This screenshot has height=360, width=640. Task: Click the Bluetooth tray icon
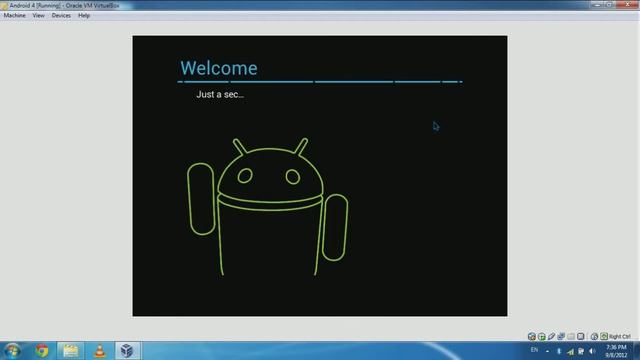tap(559, 351)
